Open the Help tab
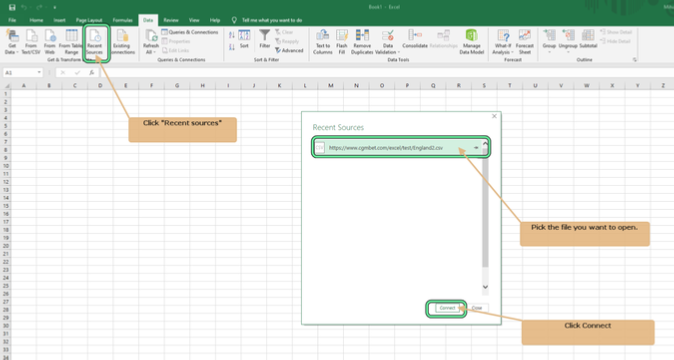Screen dimensions: 674x360 tap(215, 20)
